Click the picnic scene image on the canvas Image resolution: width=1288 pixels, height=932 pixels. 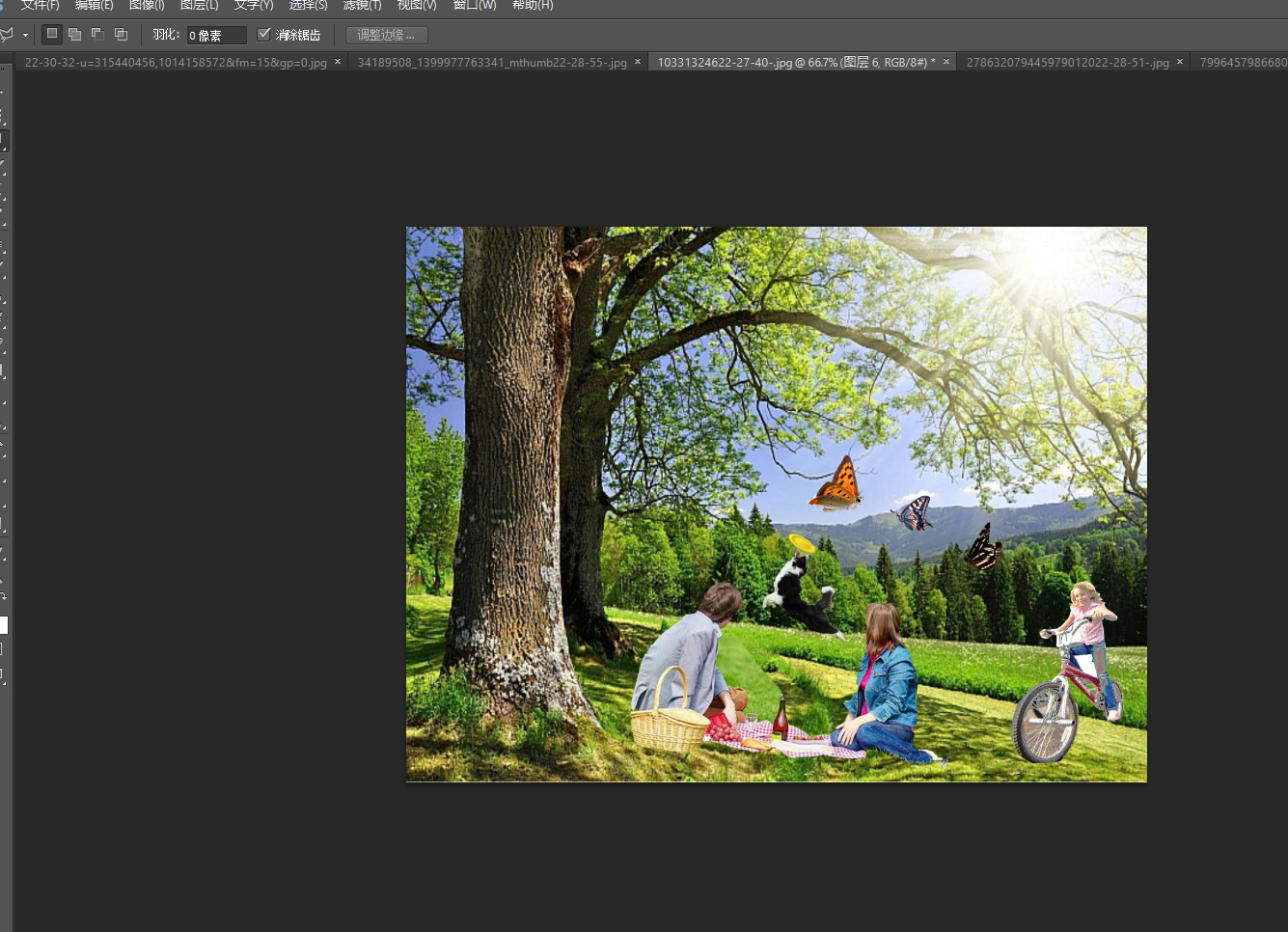(x=777, y=504)
